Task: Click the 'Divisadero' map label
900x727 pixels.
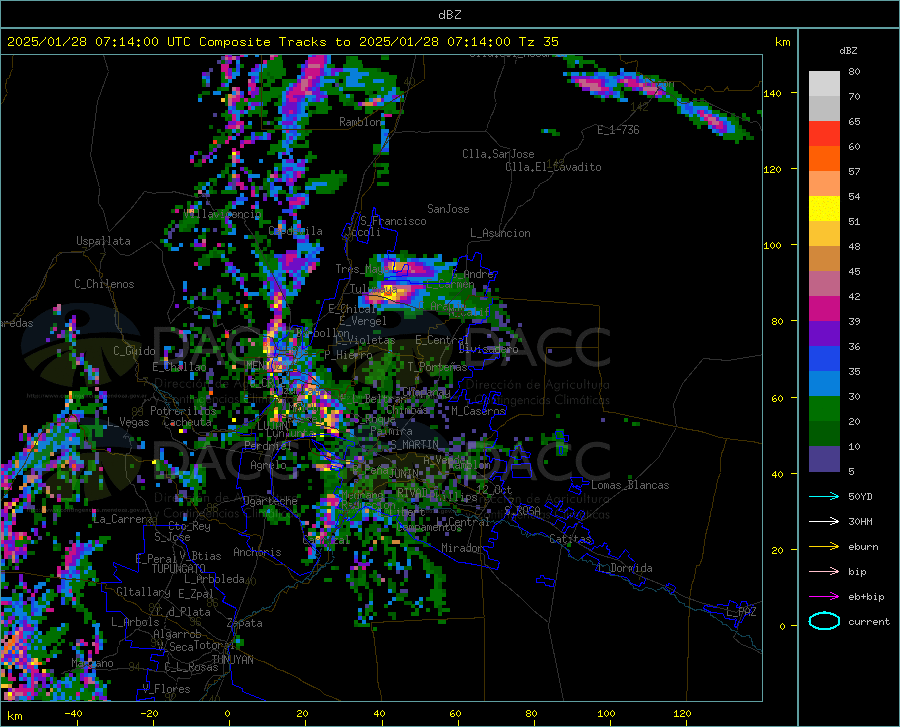Action: (488, 349)
